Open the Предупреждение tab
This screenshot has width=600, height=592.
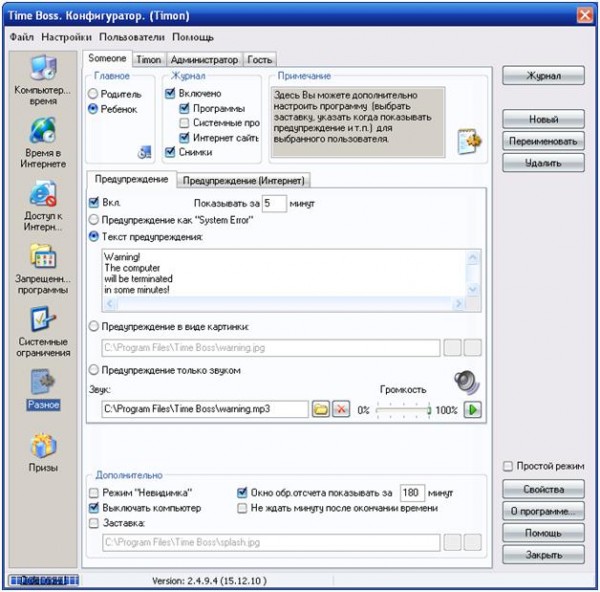tap(131, 179)
